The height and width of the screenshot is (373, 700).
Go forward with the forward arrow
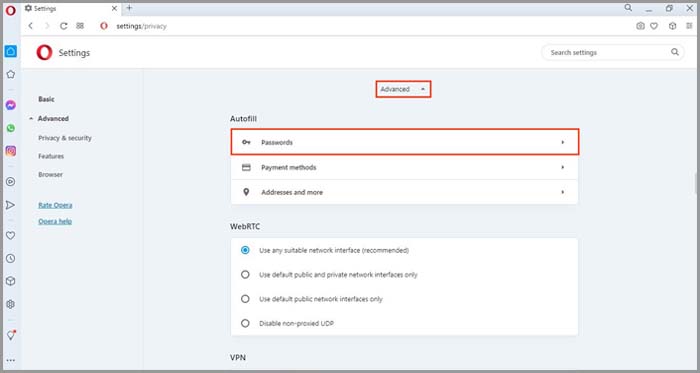47,26
